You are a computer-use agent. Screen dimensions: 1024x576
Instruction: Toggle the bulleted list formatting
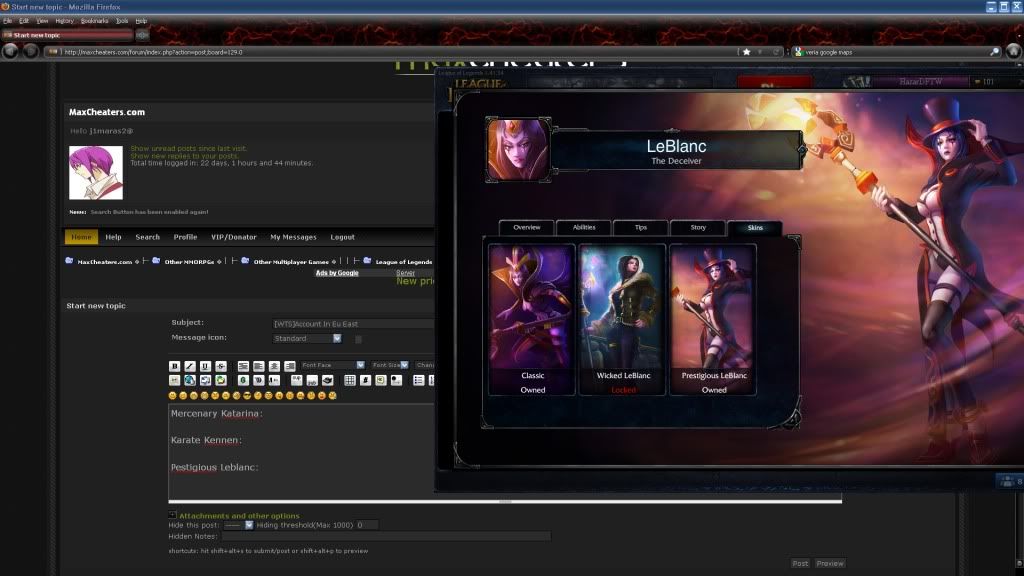pos(419,381)
